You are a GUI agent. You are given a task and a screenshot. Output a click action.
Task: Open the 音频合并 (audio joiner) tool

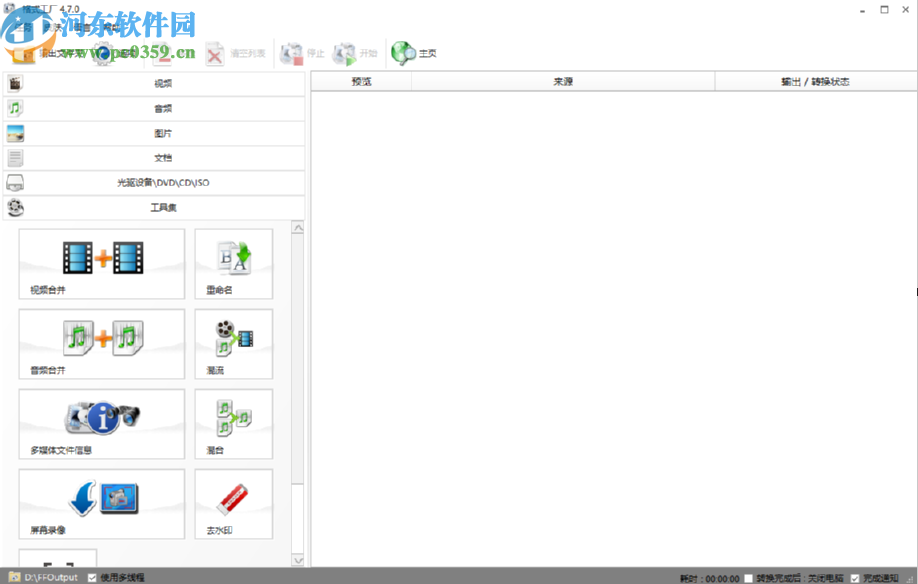101,344
